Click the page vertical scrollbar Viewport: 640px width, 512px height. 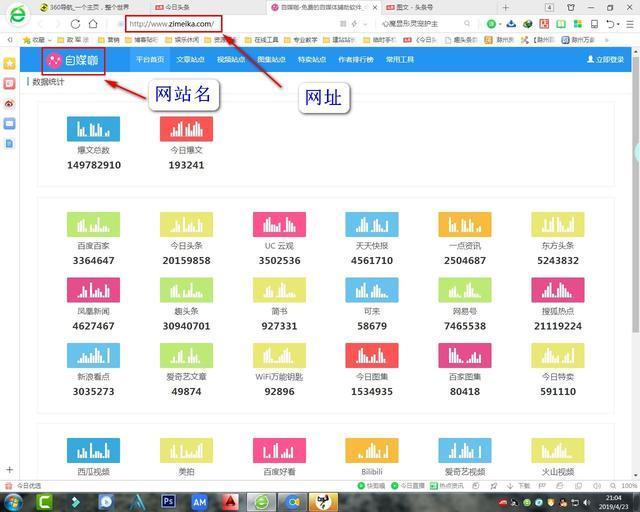tap(635, 150)
